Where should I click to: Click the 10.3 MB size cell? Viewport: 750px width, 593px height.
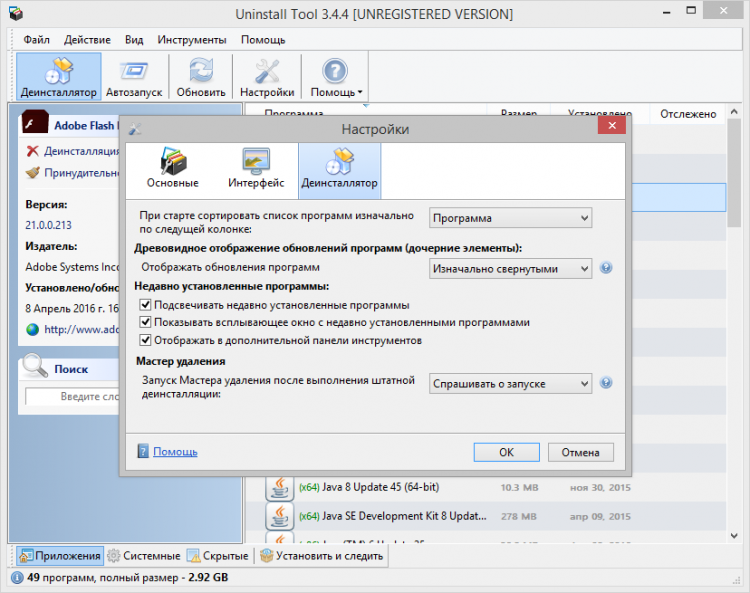click(519, 487)
